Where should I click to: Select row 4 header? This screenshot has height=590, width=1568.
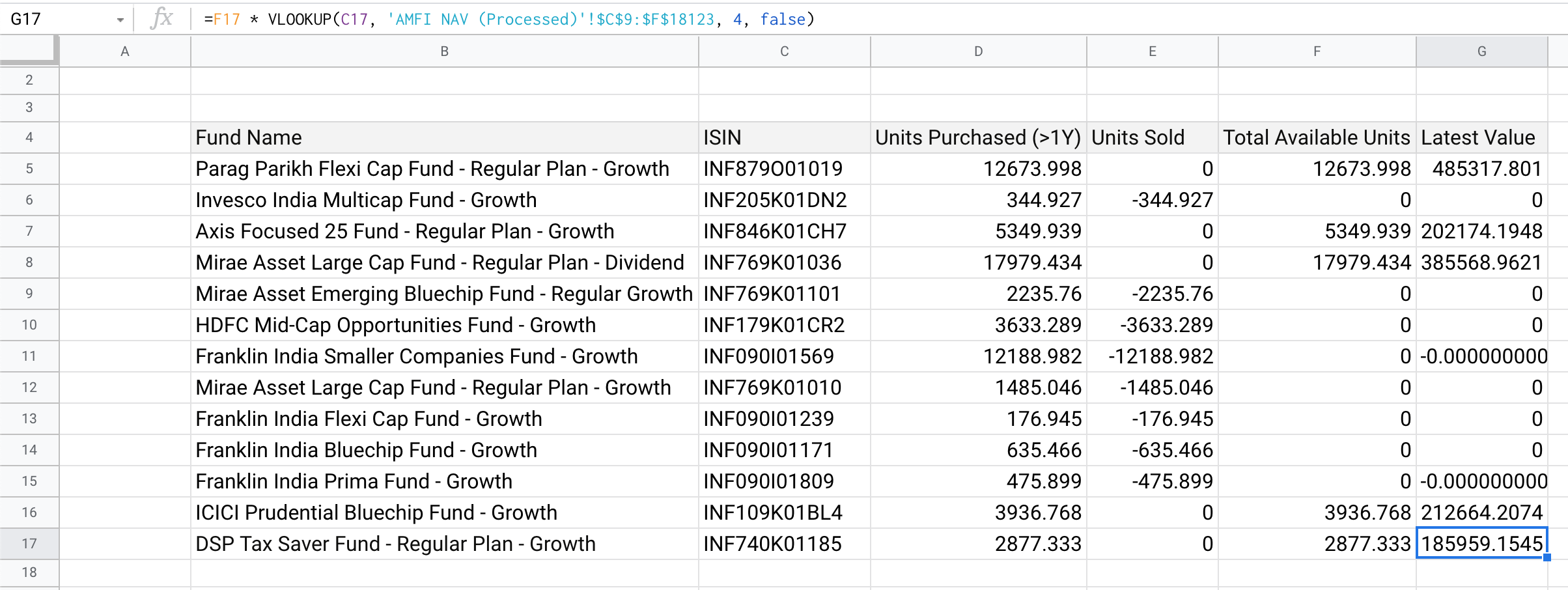29,137
